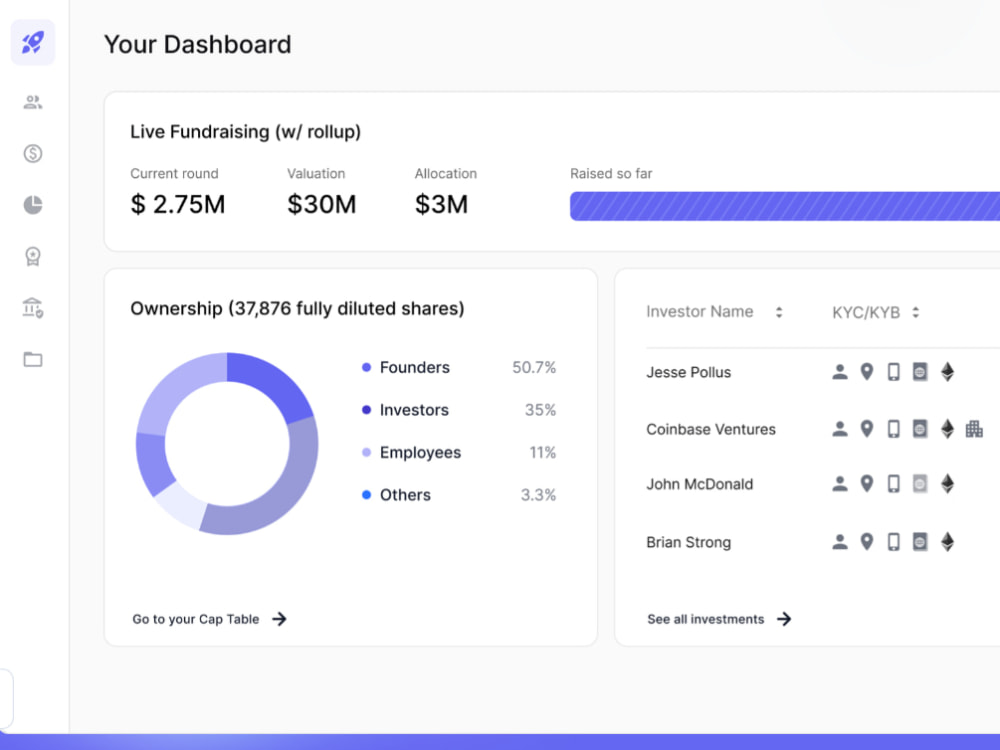Screen dimensions: 1000x750
Task: Sort by KYC/KYB column arrows
Action: pos(916,312)
